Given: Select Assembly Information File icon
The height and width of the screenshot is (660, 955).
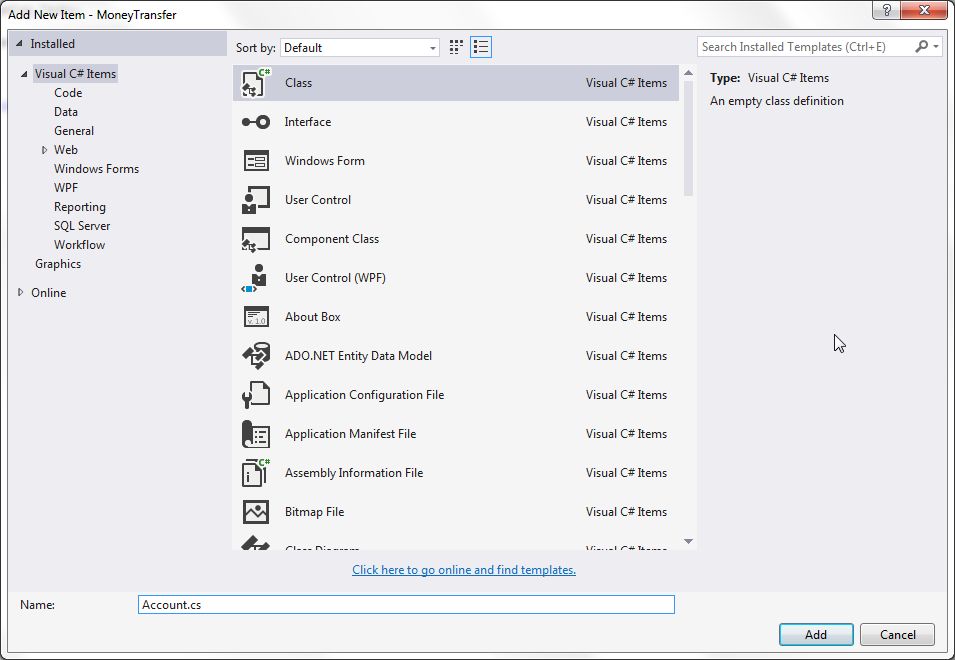Looking at the screenshot, I should coord(256,472).
